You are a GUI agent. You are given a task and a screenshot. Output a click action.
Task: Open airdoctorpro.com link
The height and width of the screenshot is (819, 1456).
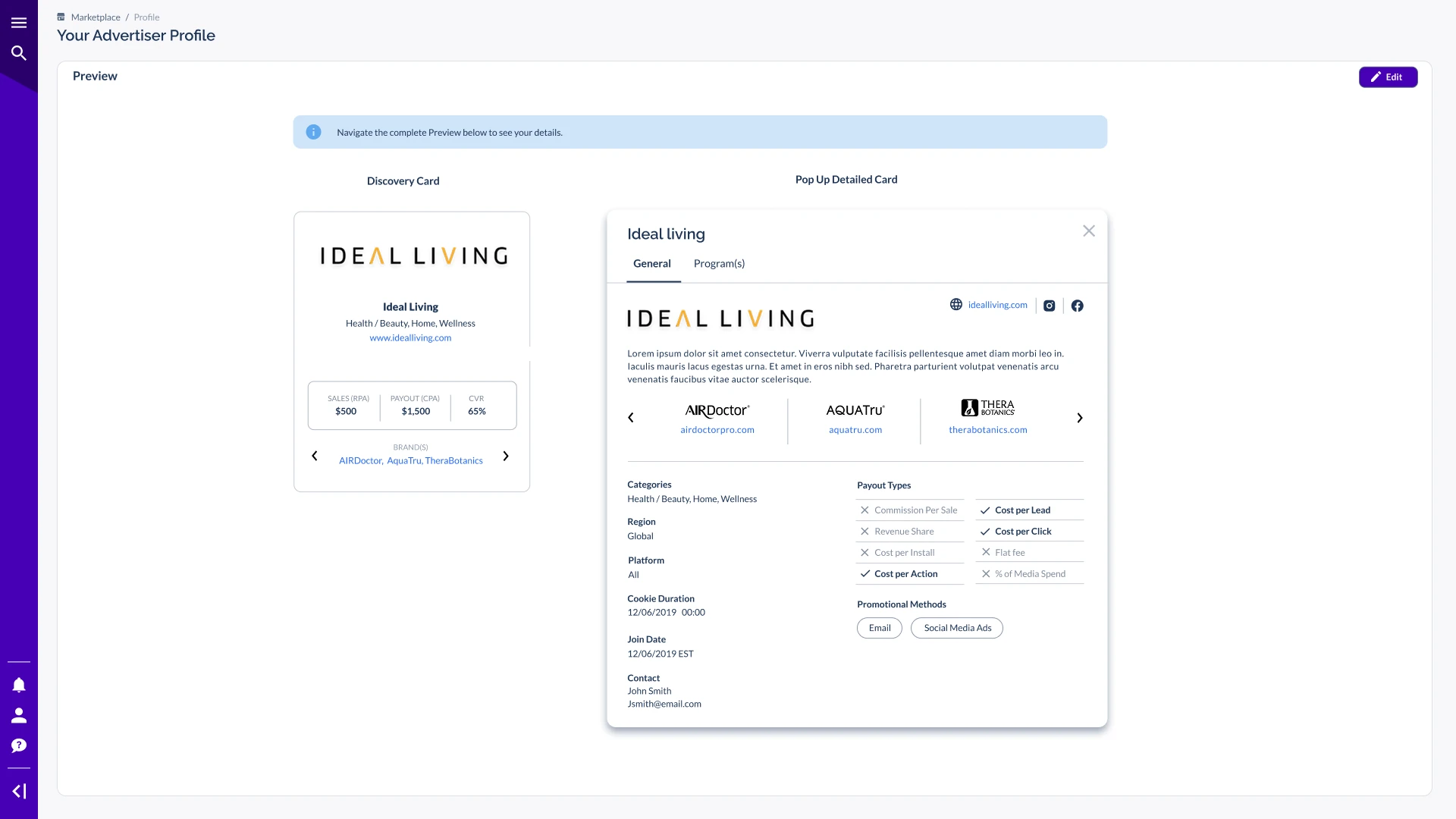(x=717, y=430)
